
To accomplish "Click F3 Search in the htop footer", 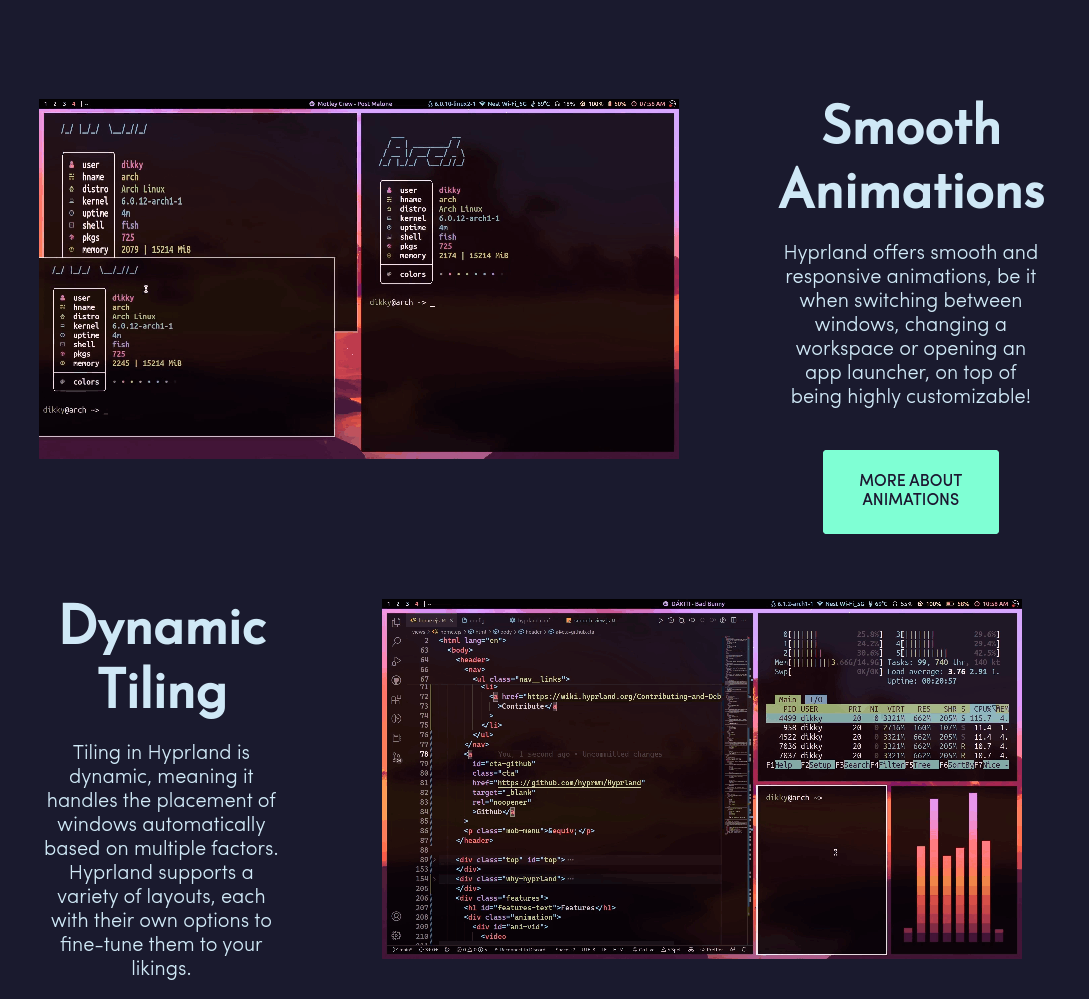I will point(852,765).
